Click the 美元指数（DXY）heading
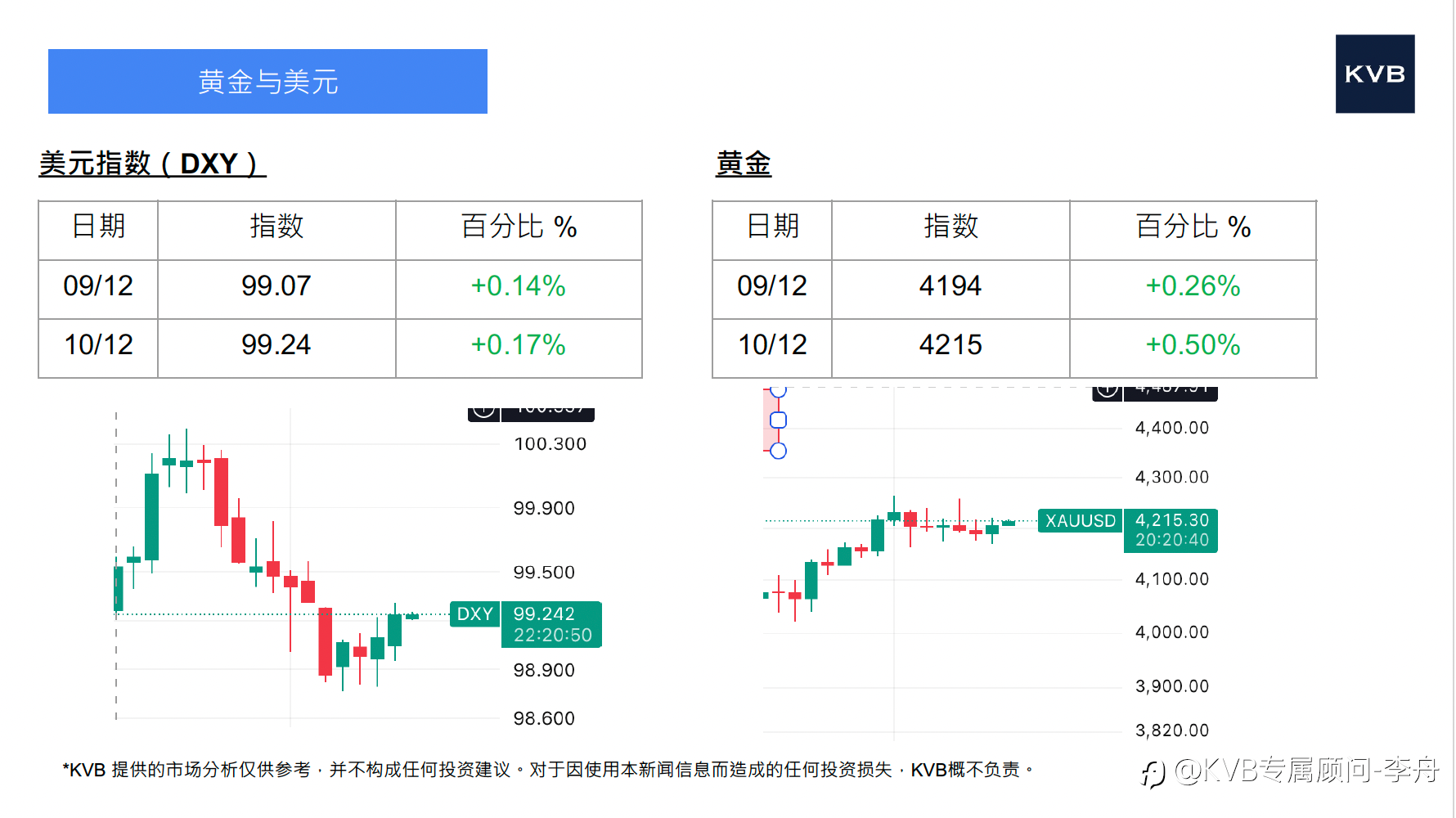 pos(152,164)
